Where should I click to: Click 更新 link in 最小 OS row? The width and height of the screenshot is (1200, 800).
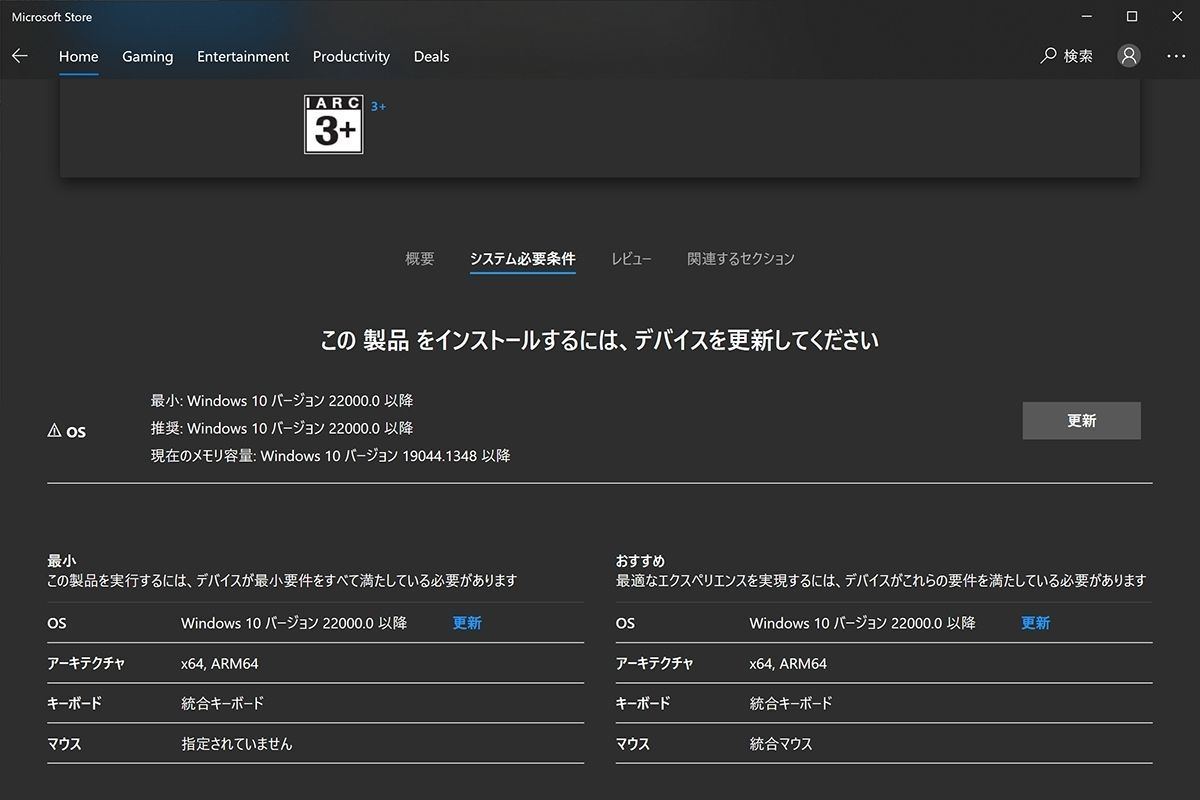[x=467, y=623]
